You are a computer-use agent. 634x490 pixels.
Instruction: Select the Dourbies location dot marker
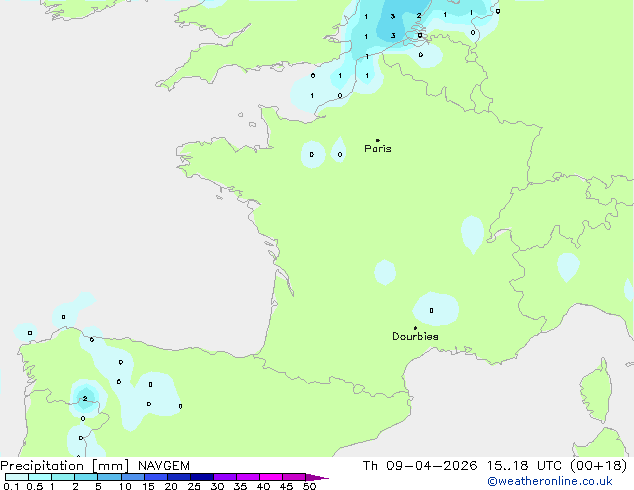(415, 328)
